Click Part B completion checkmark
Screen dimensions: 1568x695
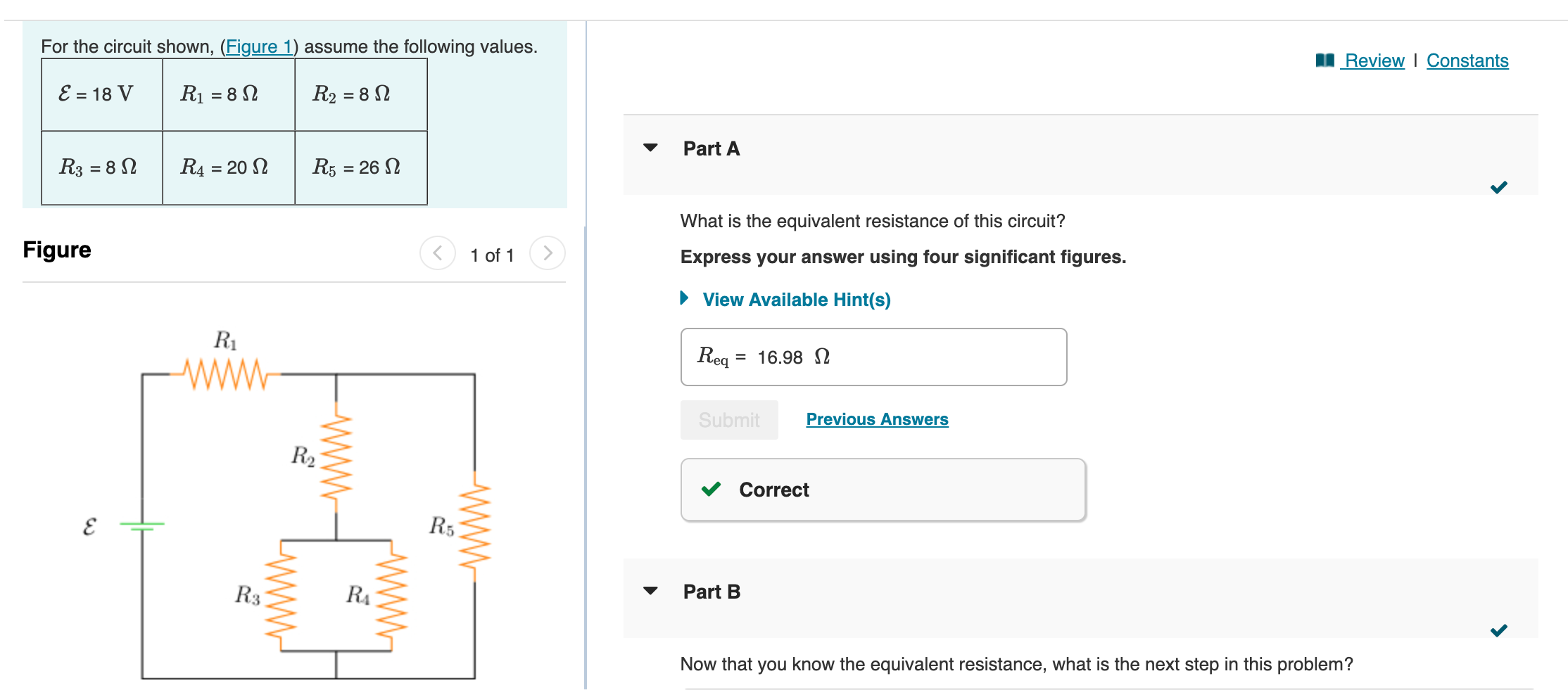(1498, 630)
